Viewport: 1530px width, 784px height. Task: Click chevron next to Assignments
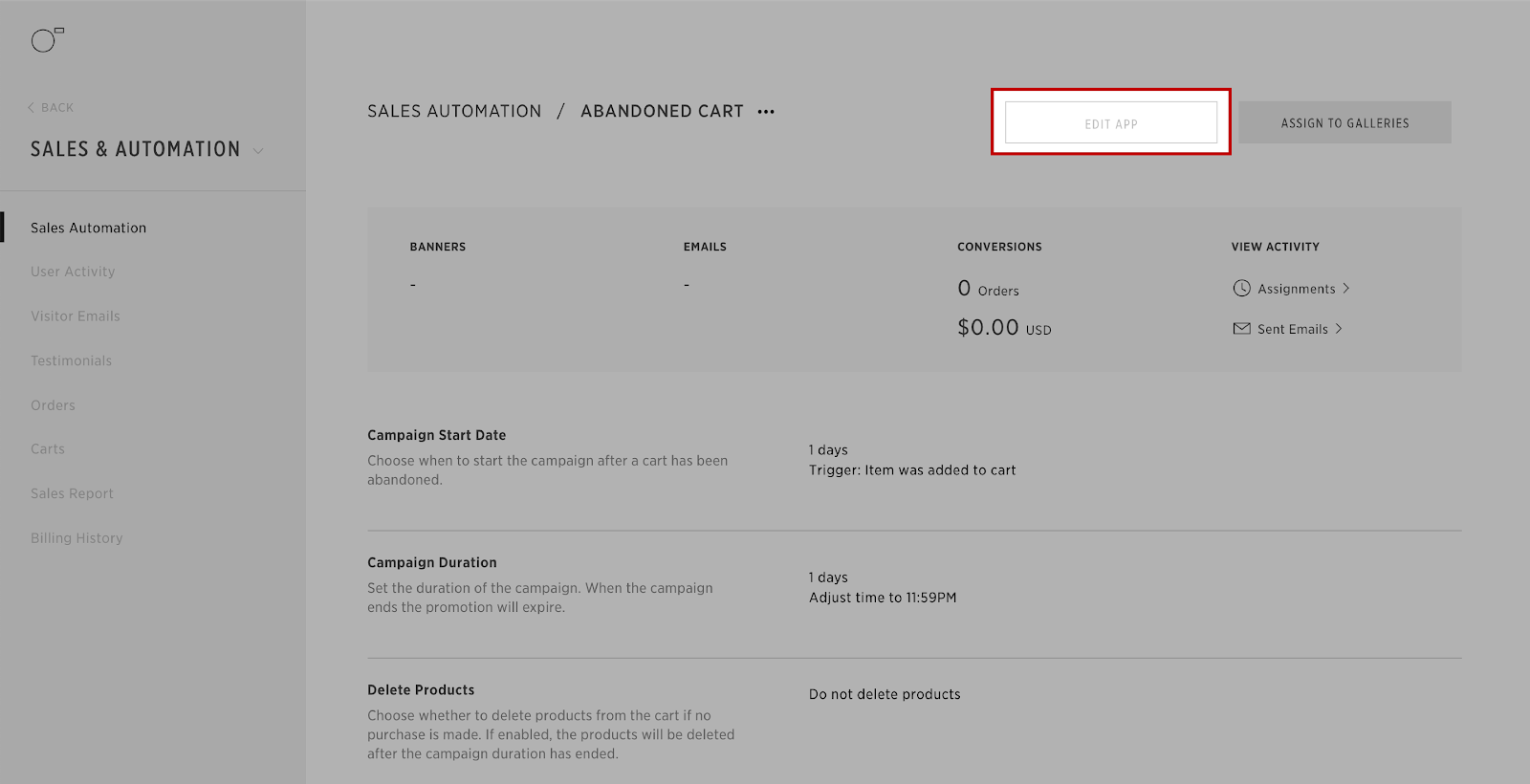point(1345,288)
